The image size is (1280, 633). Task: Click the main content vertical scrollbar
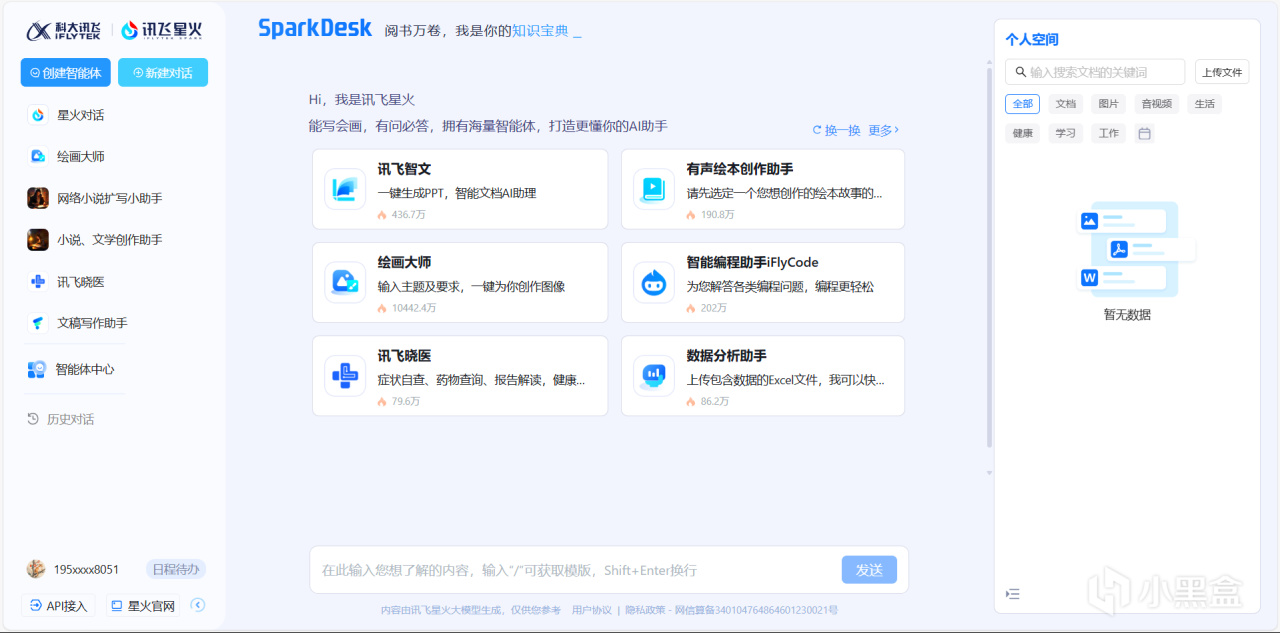coord(989,257)
